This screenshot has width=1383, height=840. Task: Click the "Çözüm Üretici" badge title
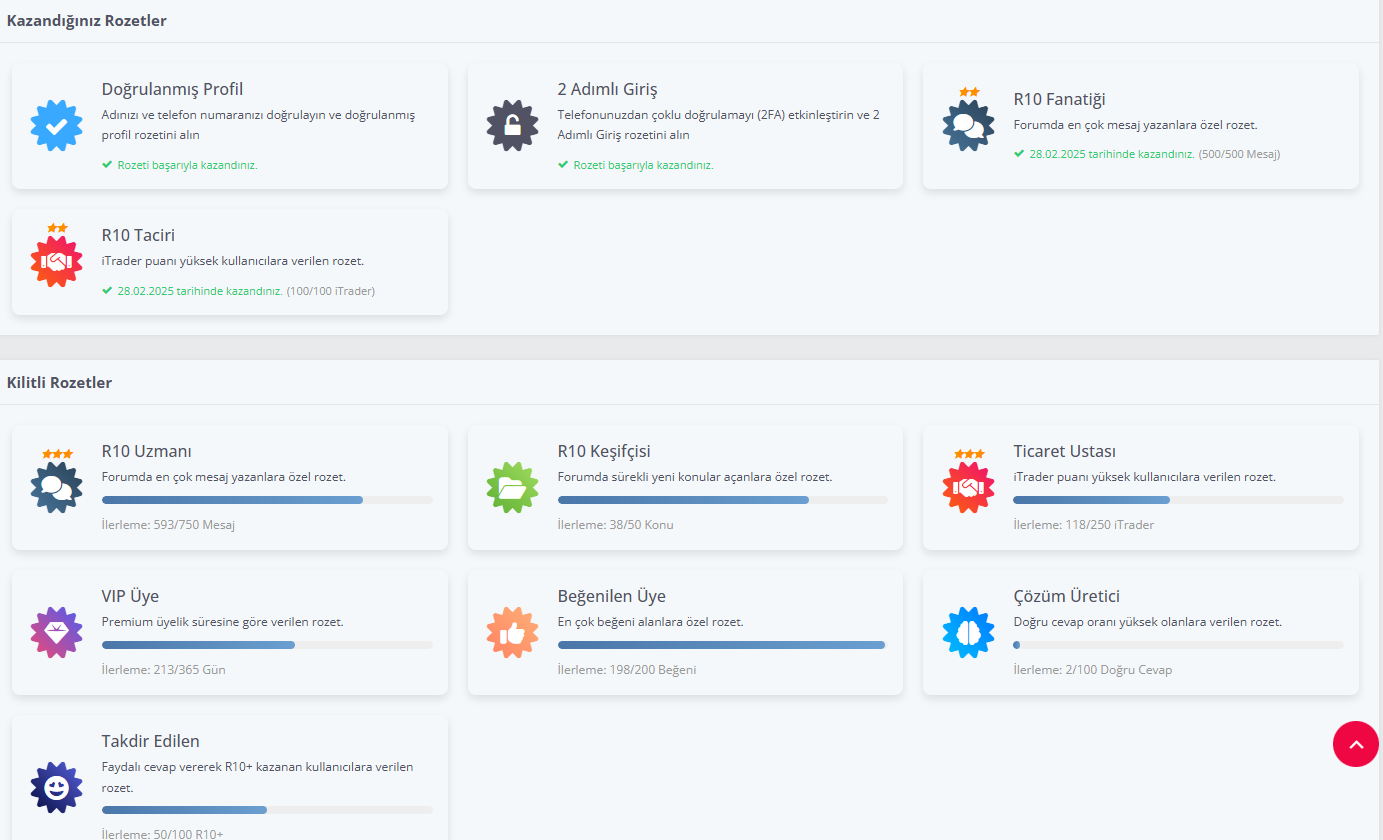point(1066,597)
